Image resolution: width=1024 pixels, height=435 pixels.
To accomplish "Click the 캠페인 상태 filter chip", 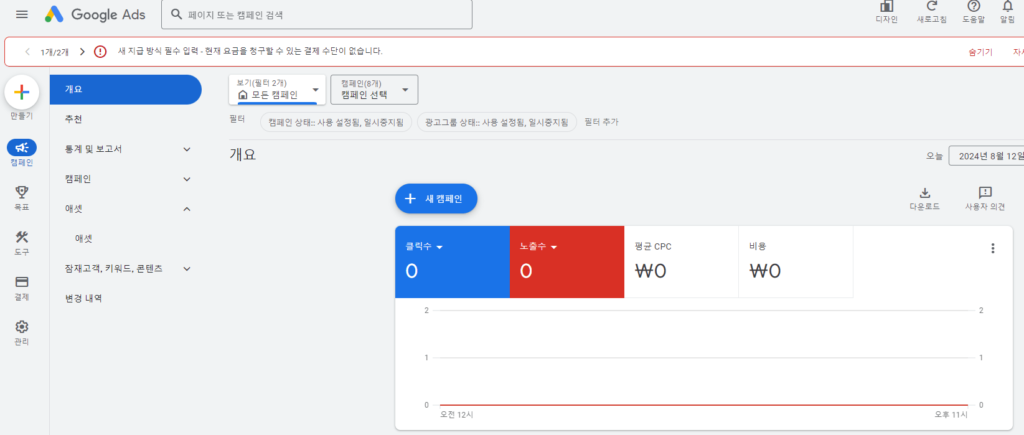I will 336,122.
